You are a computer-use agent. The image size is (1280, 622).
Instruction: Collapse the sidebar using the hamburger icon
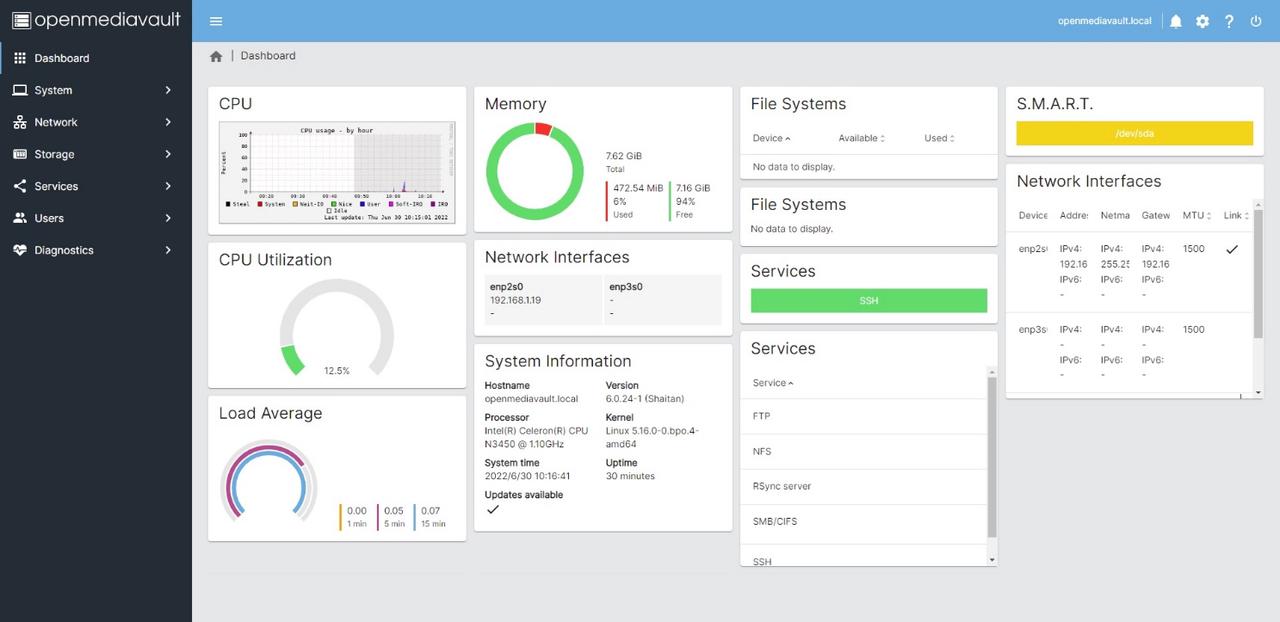(x=216, y=20)
